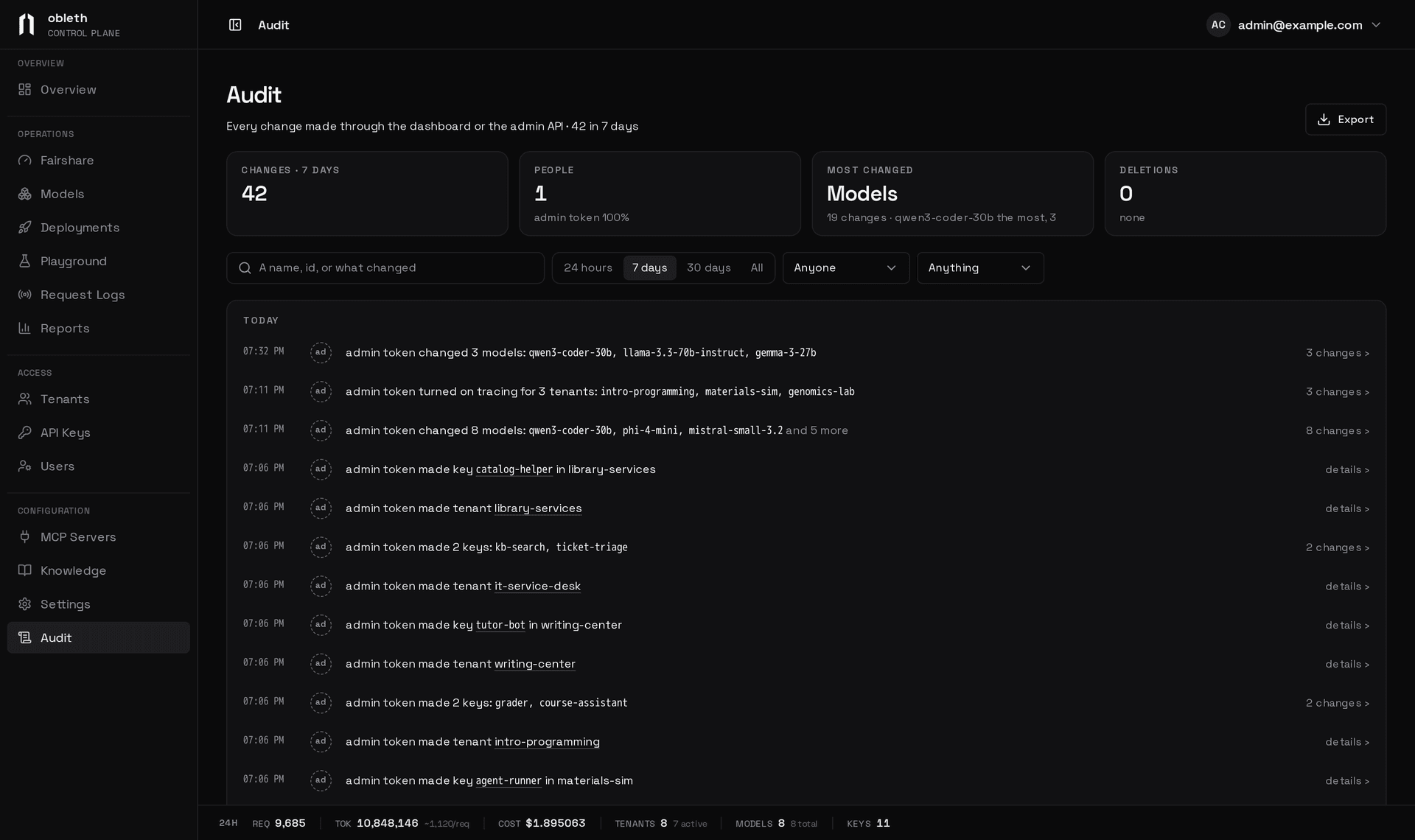Image resolution: width=1415 pixels, height=840 pixels.
Task: Click the Models cubes icon
Action: [x=25, y=194]
